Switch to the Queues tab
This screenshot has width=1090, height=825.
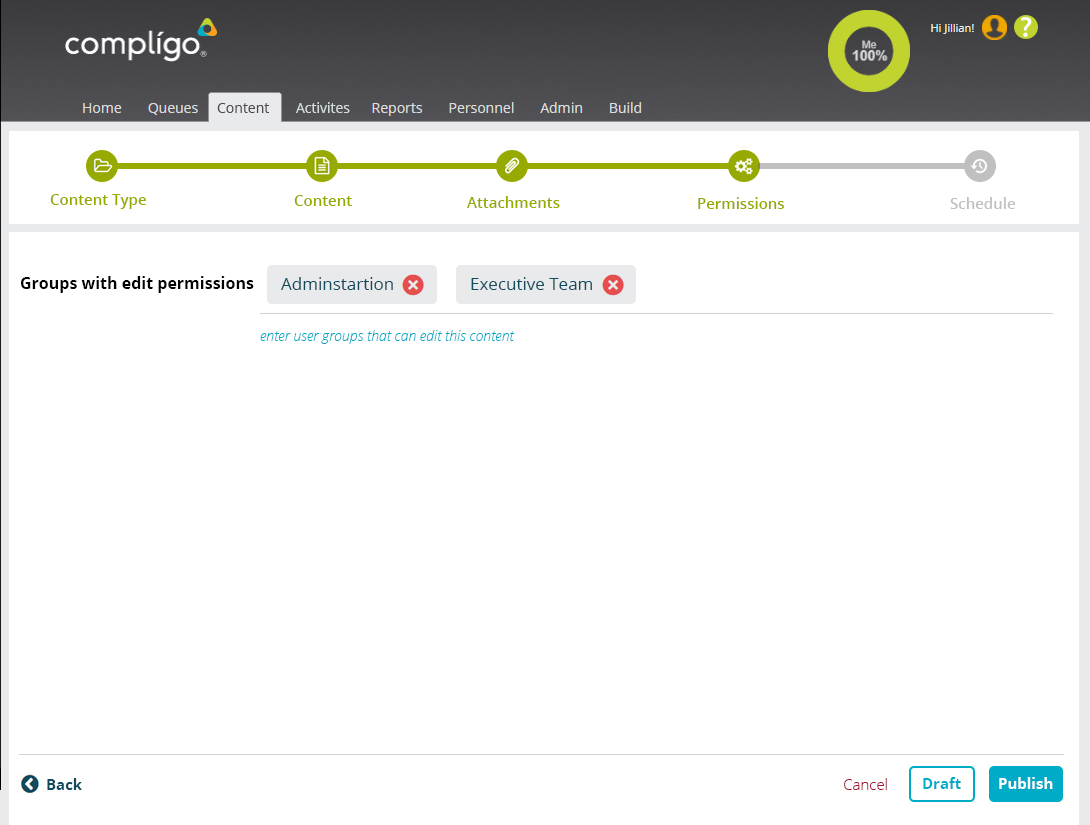click(x=173, y=108)
